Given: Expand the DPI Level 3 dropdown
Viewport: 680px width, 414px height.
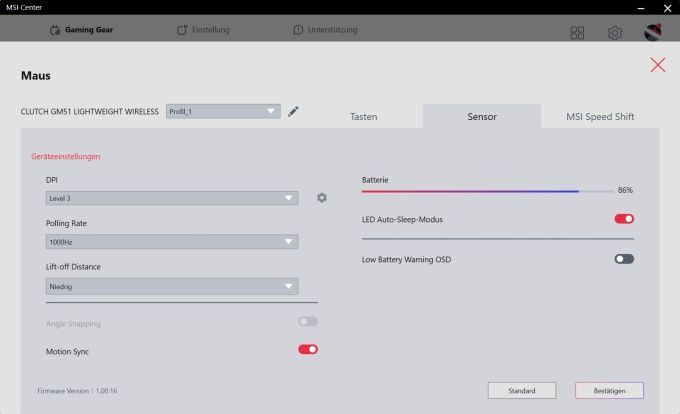Looking at the screenshot, I should (172, 198).
